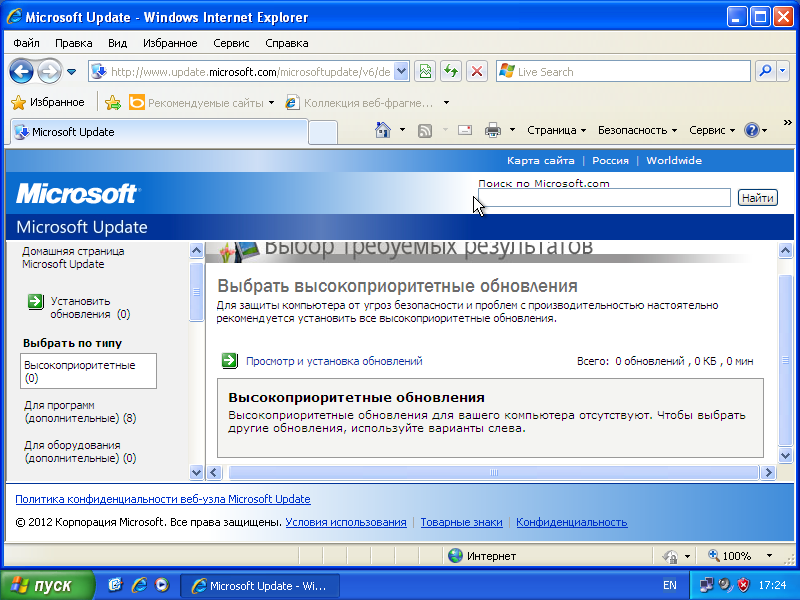The image size is (800, 600).
Task: Open the 100% zoom level dropdown
Action: pyautogui.click(x=769, y=556)
